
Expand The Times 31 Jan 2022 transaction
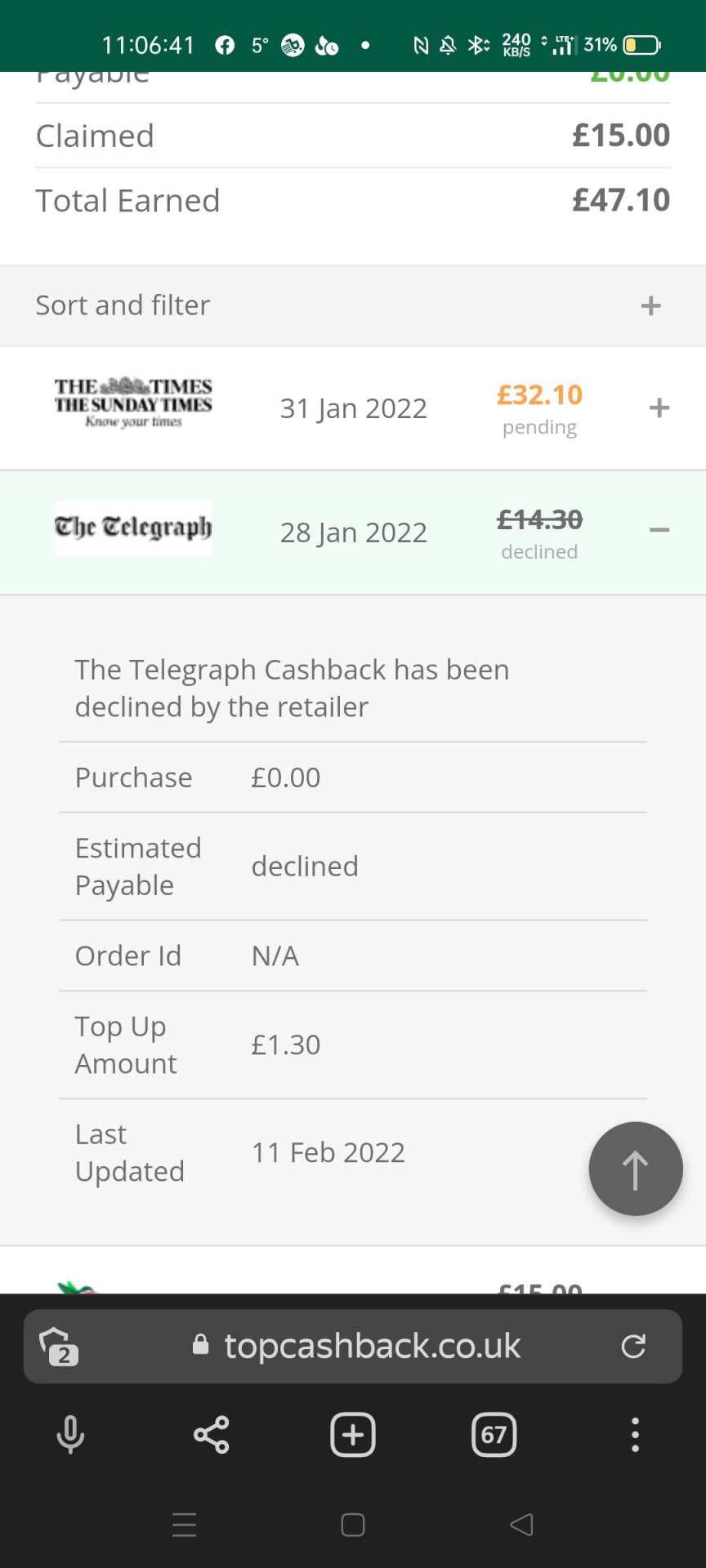[x=659, y=408]
